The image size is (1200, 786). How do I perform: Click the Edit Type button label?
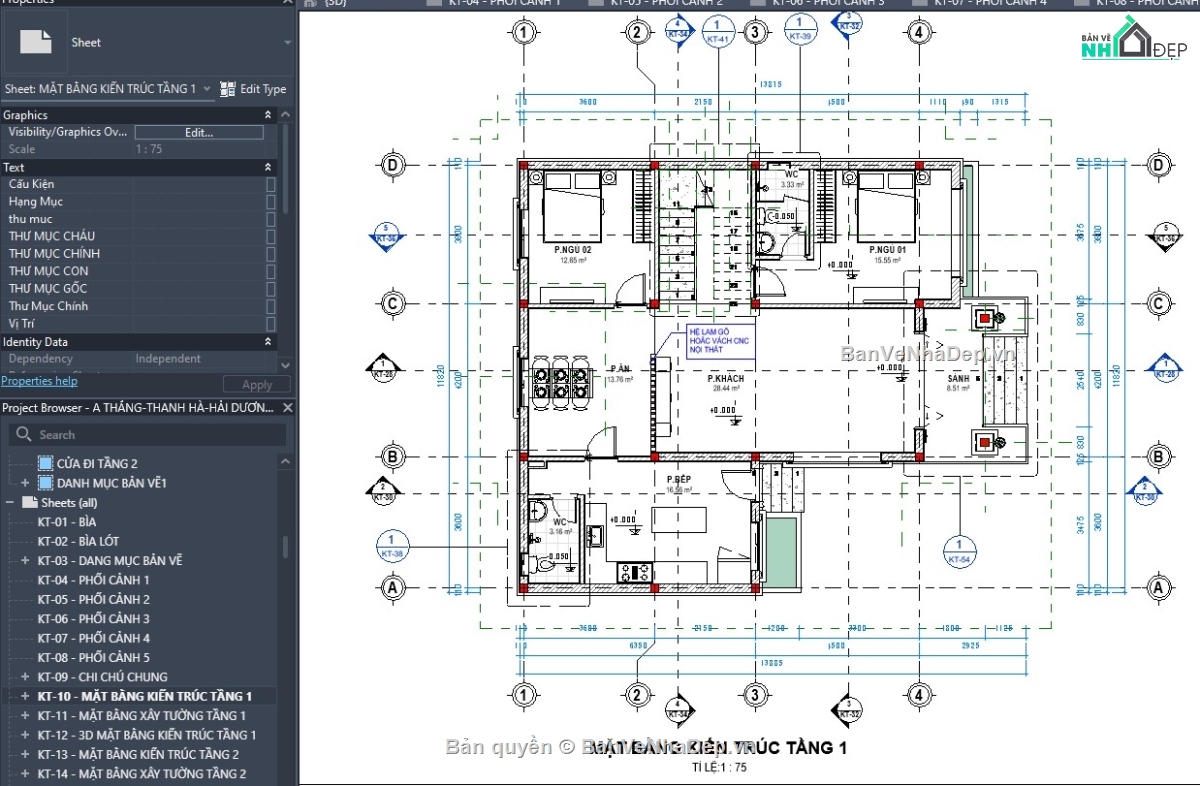(263, 89)
